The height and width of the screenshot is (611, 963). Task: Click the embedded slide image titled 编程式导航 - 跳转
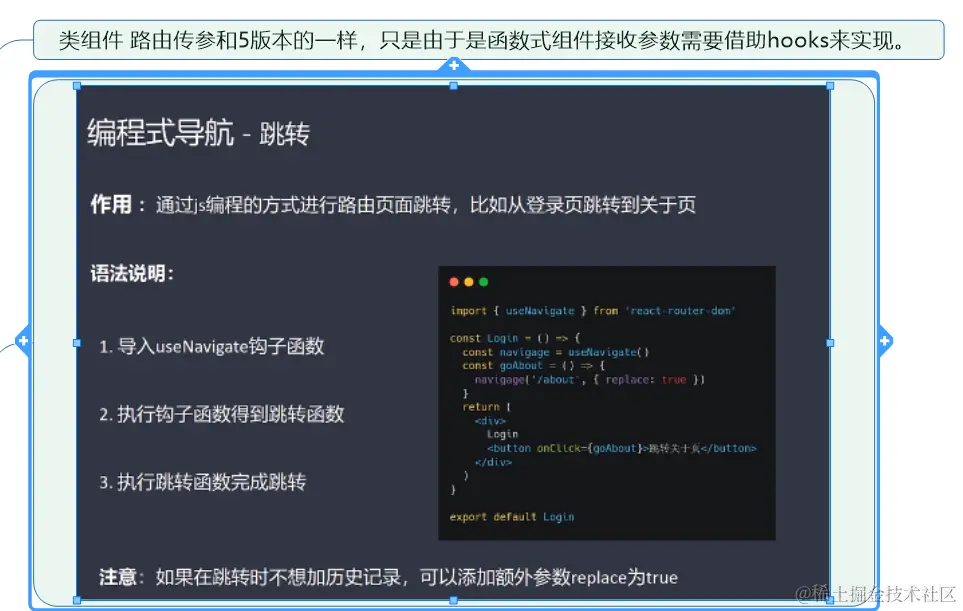pos(453,343)
